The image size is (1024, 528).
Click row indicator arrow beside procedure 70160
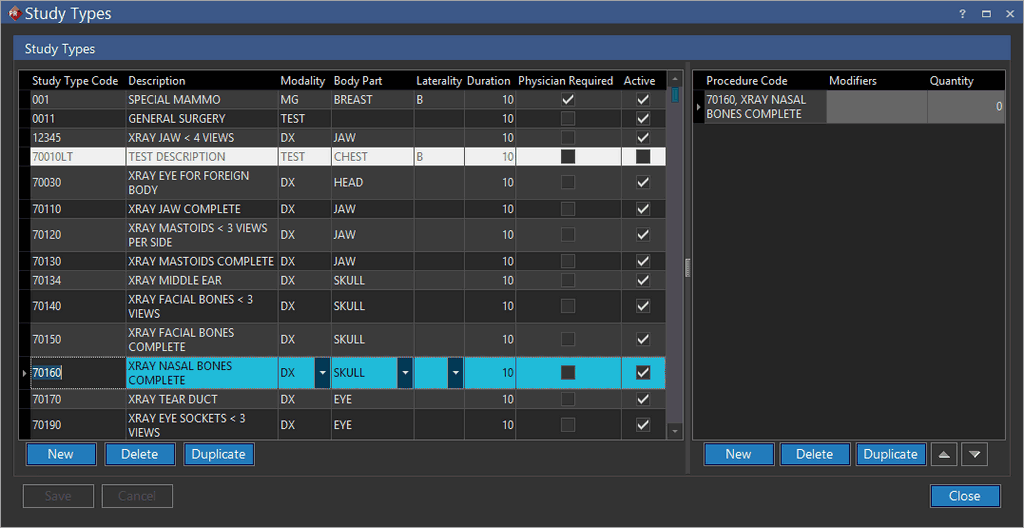[699, 107]
